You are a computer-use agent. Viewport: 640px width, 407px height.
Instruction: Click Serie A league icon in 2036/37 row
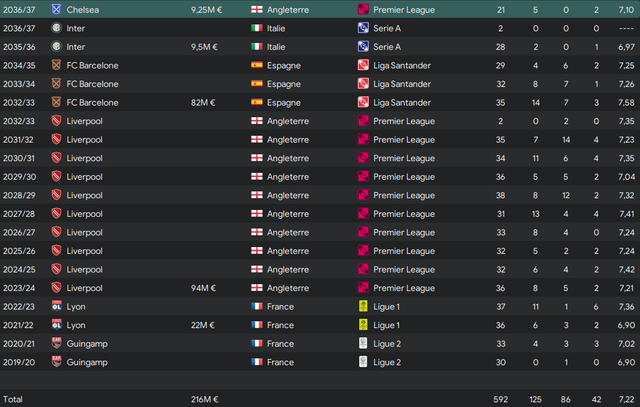click(x=363, y=28)
